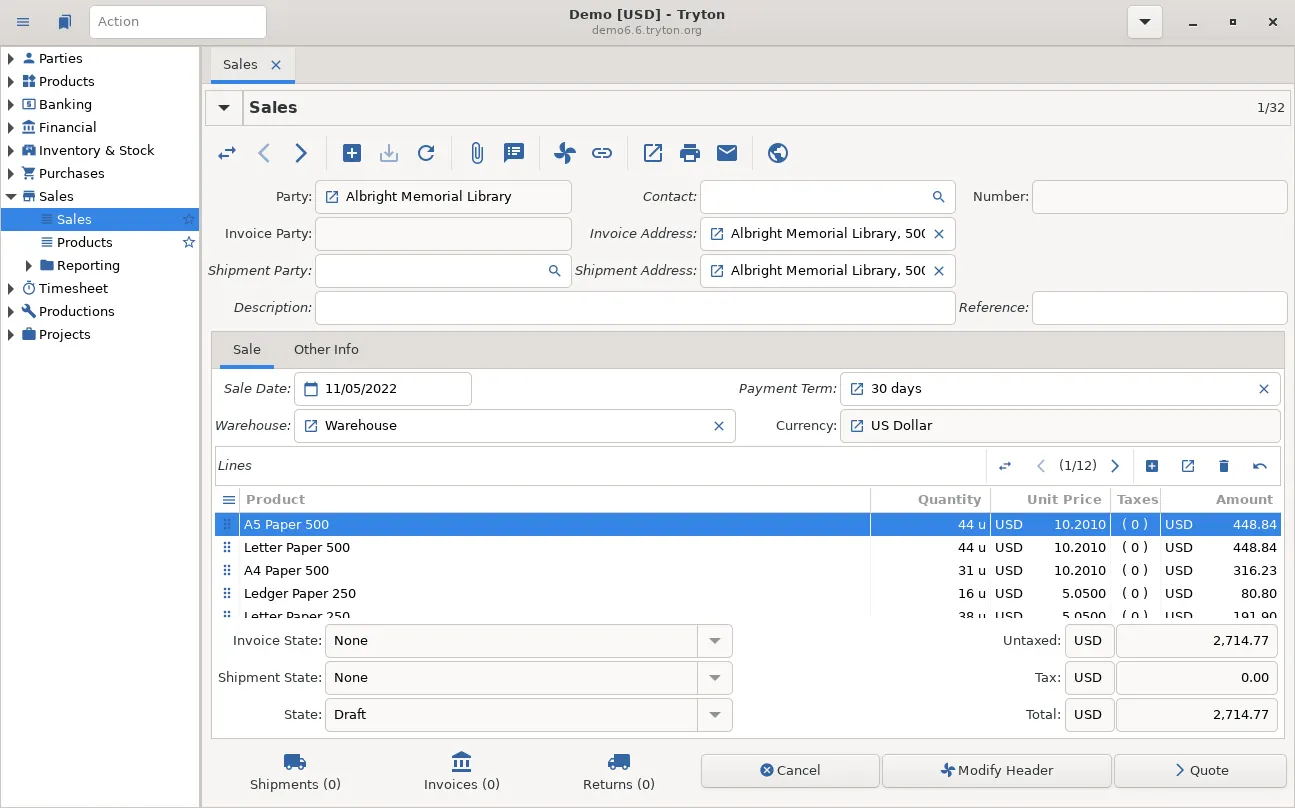Click the print report icon

[x=690, y=153]
